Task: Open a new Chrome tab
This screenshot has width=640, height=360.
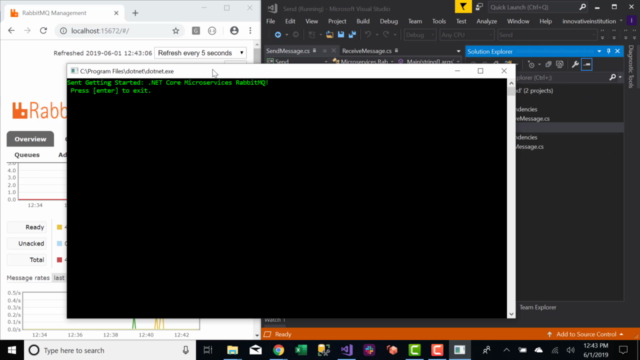Action: click(135, 13)
